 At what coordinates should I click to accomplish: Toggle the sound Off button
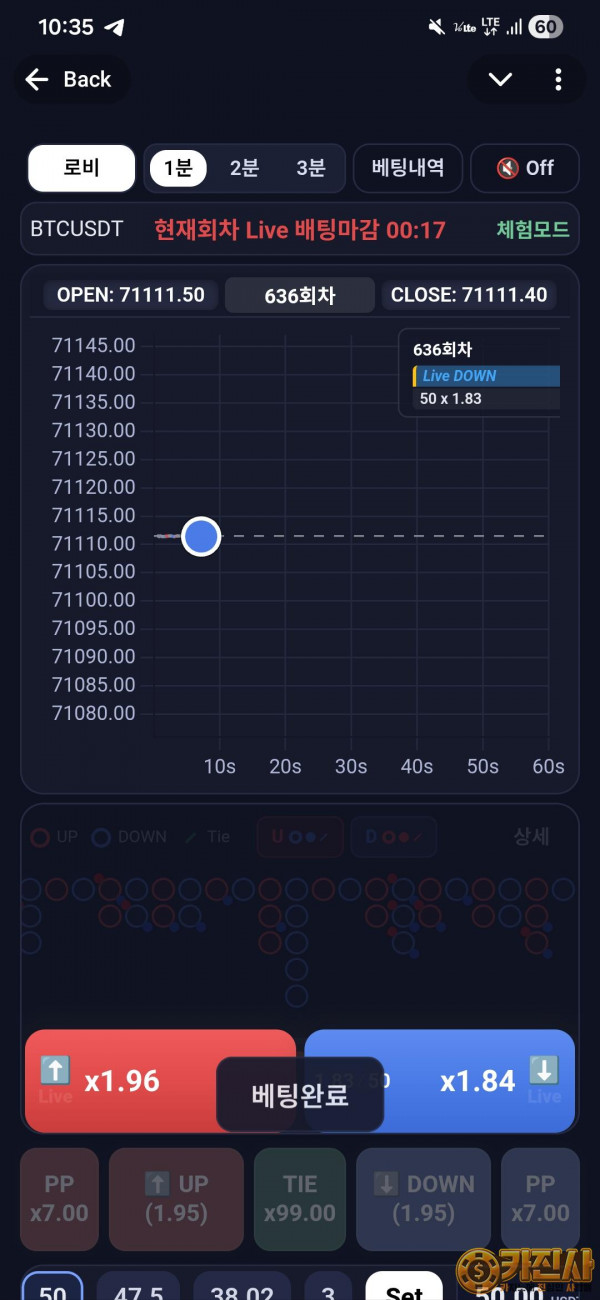525,168
